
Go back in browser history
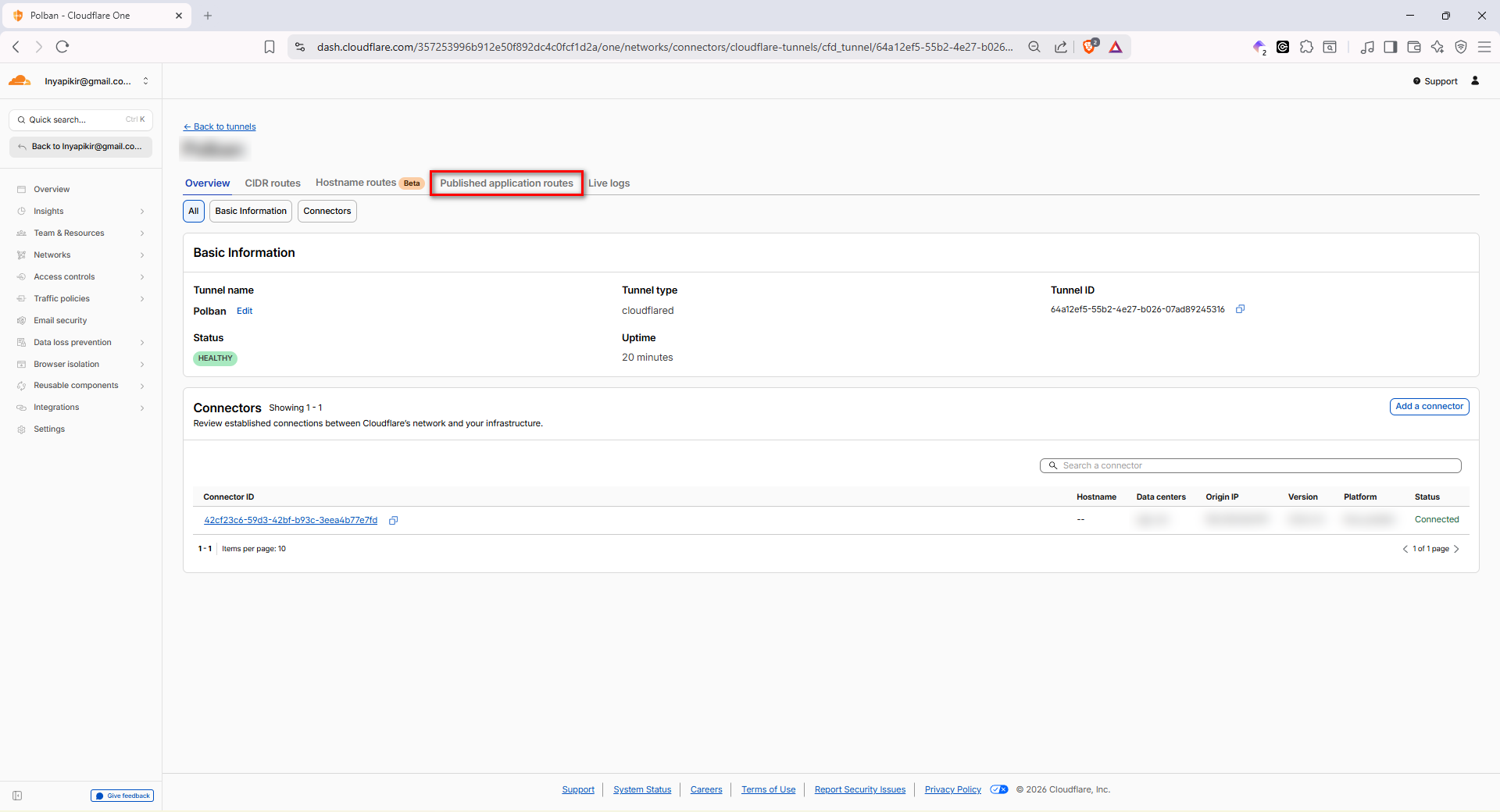click(x=16, y=47)
